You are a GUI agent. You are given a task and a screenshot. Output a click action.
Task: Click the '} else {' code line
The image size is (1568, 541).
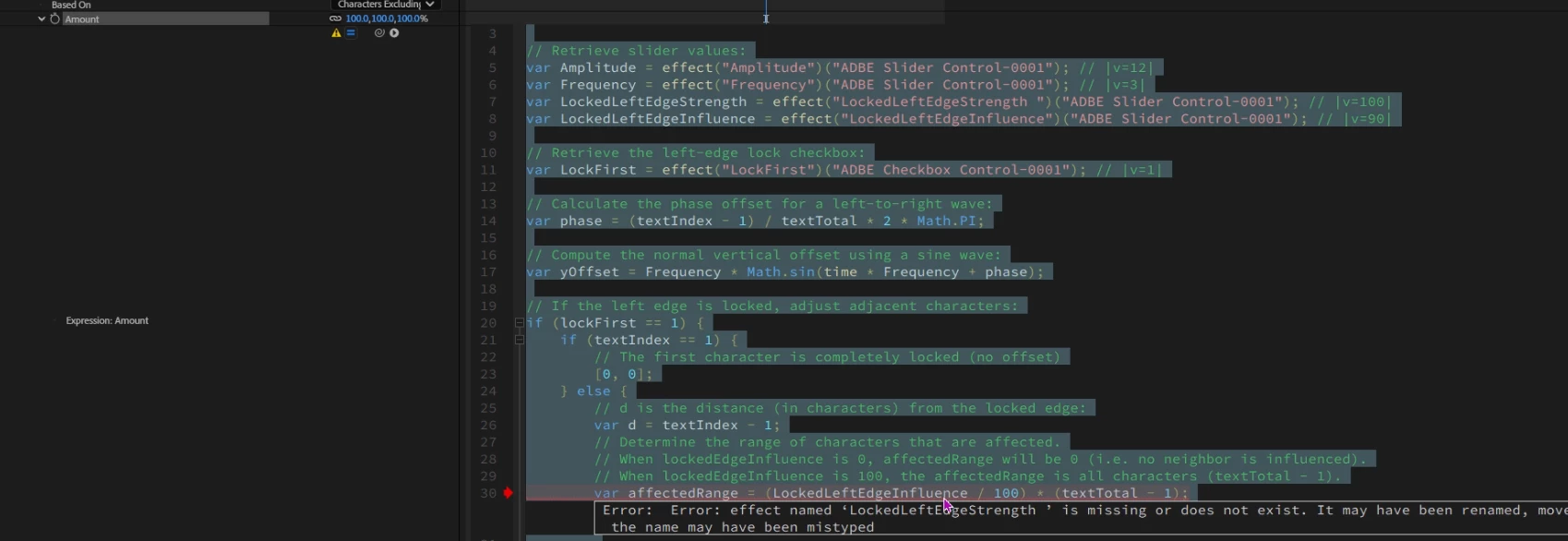593,391
